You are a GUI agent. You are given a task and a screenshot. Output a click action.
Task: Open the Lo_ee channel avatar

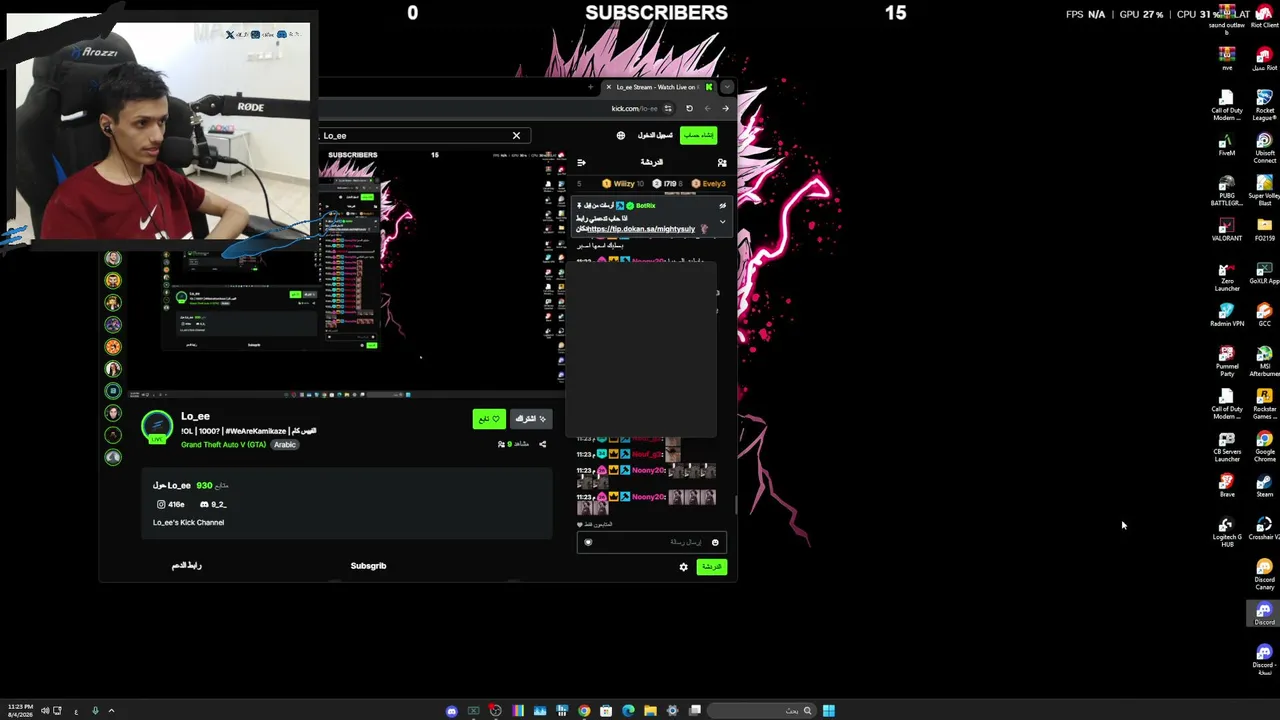[x=157, y=427]
